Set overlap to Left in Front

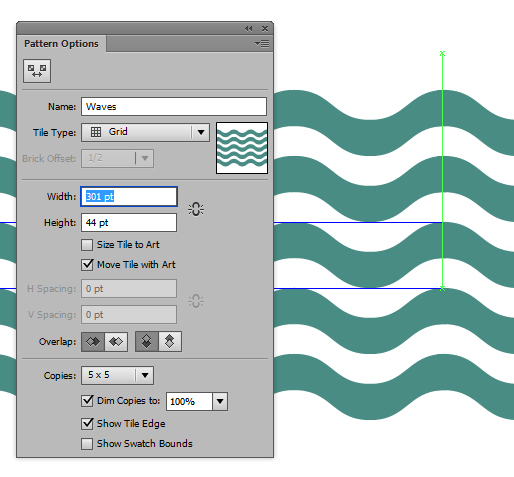(93, 342)
